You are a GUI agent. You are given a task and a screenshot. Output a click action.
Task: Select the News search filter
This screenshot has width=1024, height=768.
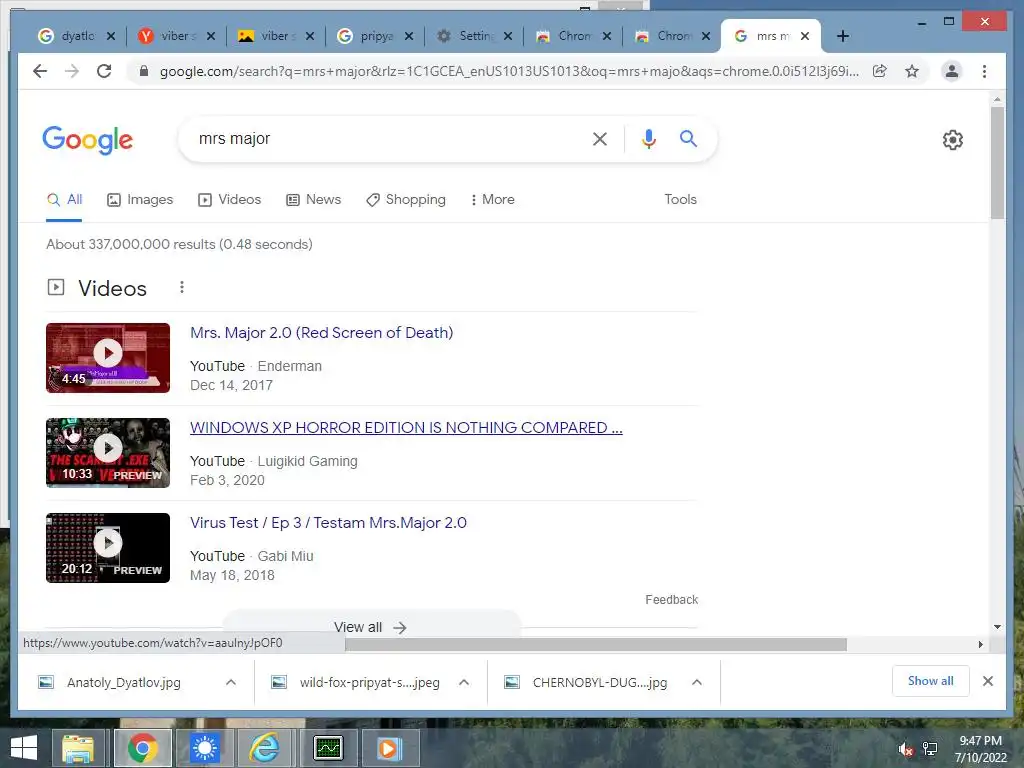[313, 199]
